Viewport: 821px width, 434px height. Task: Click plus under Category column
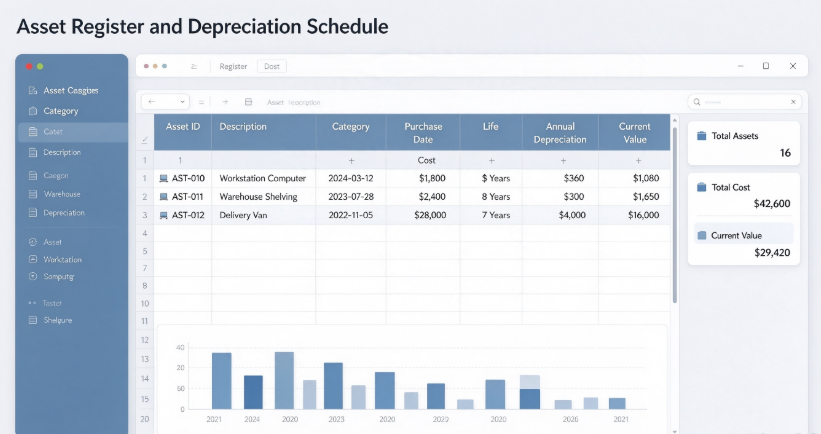[351, 161]
